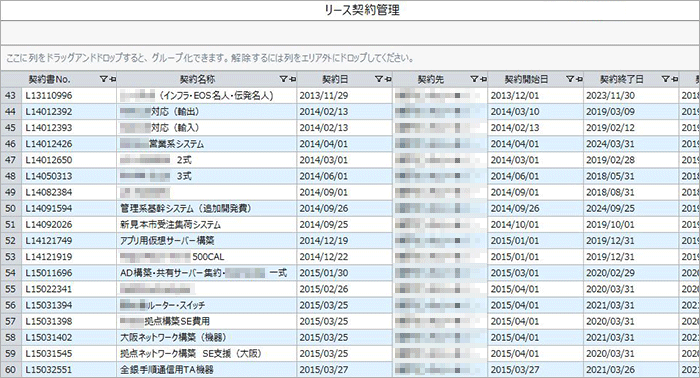Select contract number L15031398
The width and height of the screenshot is (700, 378).
[x=69, y=321]
